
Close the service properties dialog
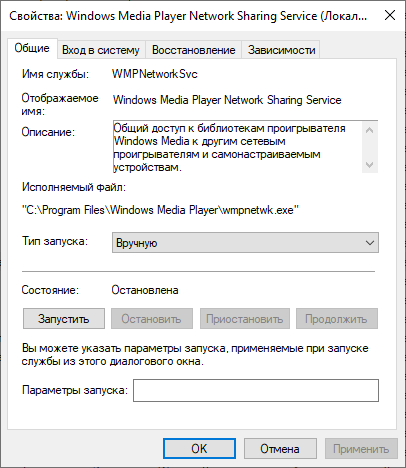[390, 15]
